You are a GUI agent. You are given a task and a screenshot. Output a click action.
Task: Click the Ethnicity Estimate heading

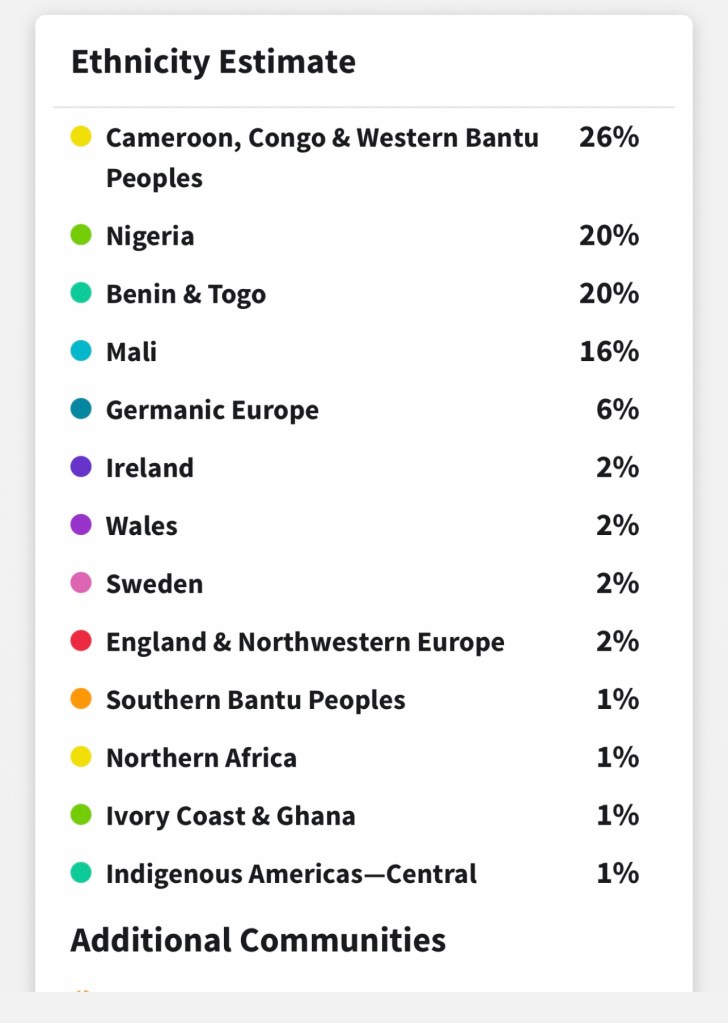tap(213, 62)
